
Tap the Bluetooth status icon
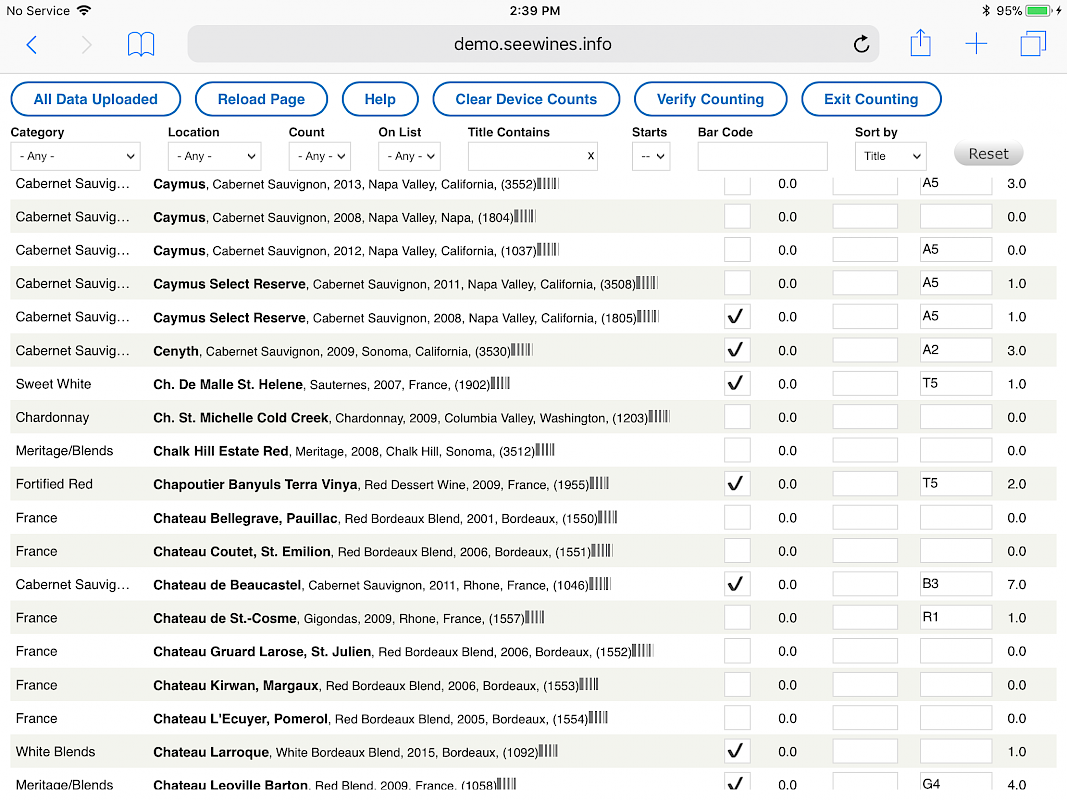985,11
